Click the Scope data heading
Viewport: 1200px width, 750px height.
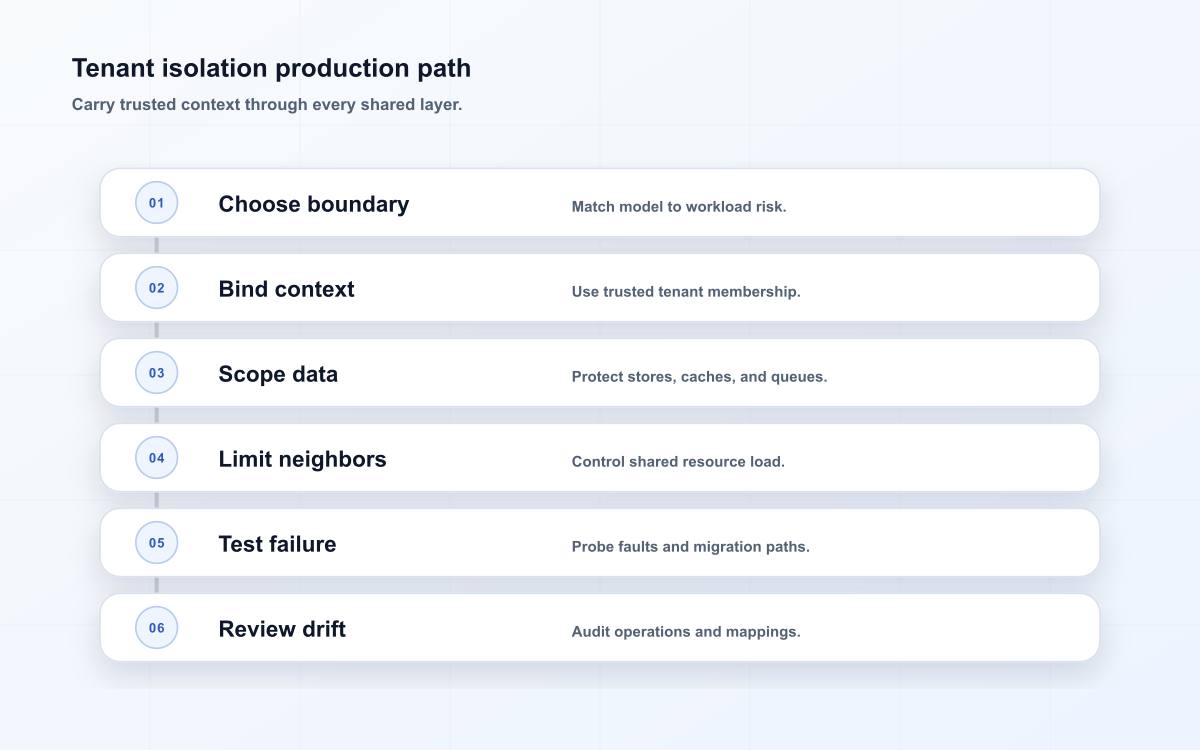point(278,374)
